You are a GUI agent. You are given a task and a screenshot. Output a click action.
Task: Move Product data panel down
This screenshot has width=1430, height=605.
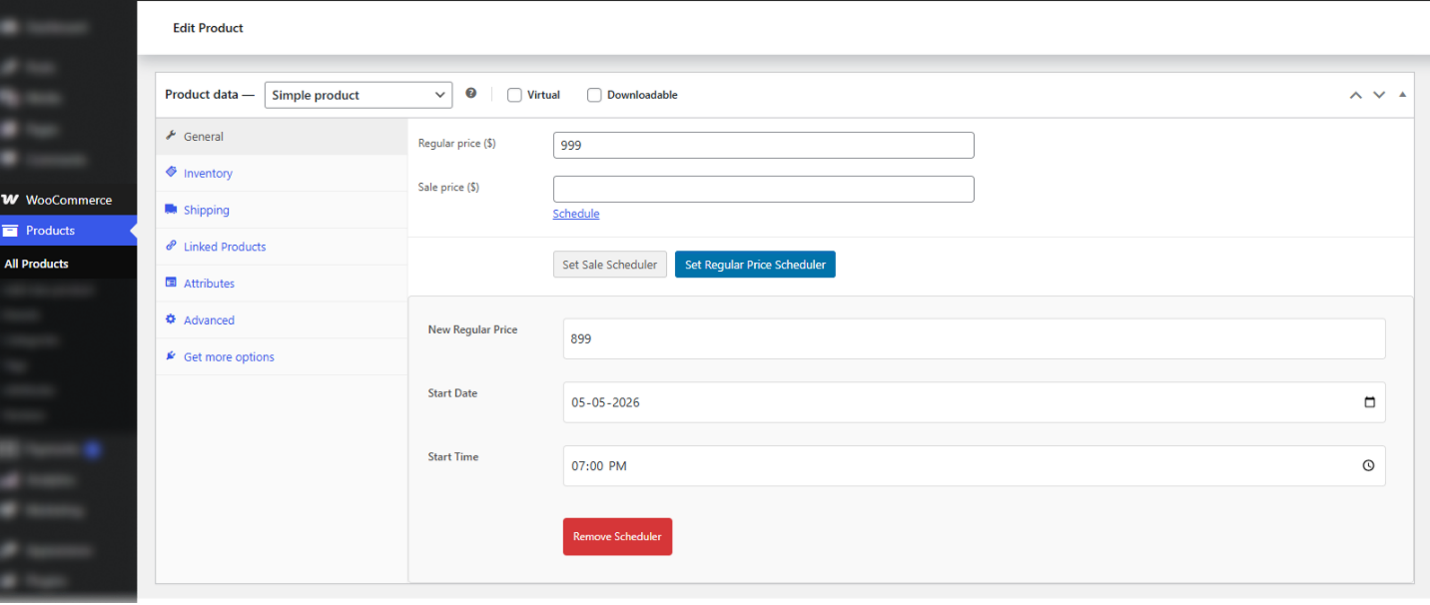(x=1379, y=95)
